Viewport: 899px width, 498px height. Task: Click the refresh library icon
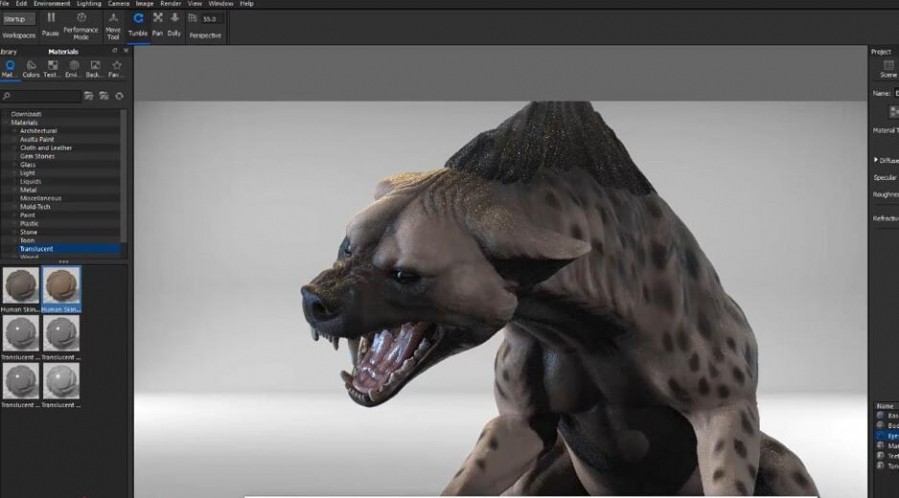pos(119,96)
